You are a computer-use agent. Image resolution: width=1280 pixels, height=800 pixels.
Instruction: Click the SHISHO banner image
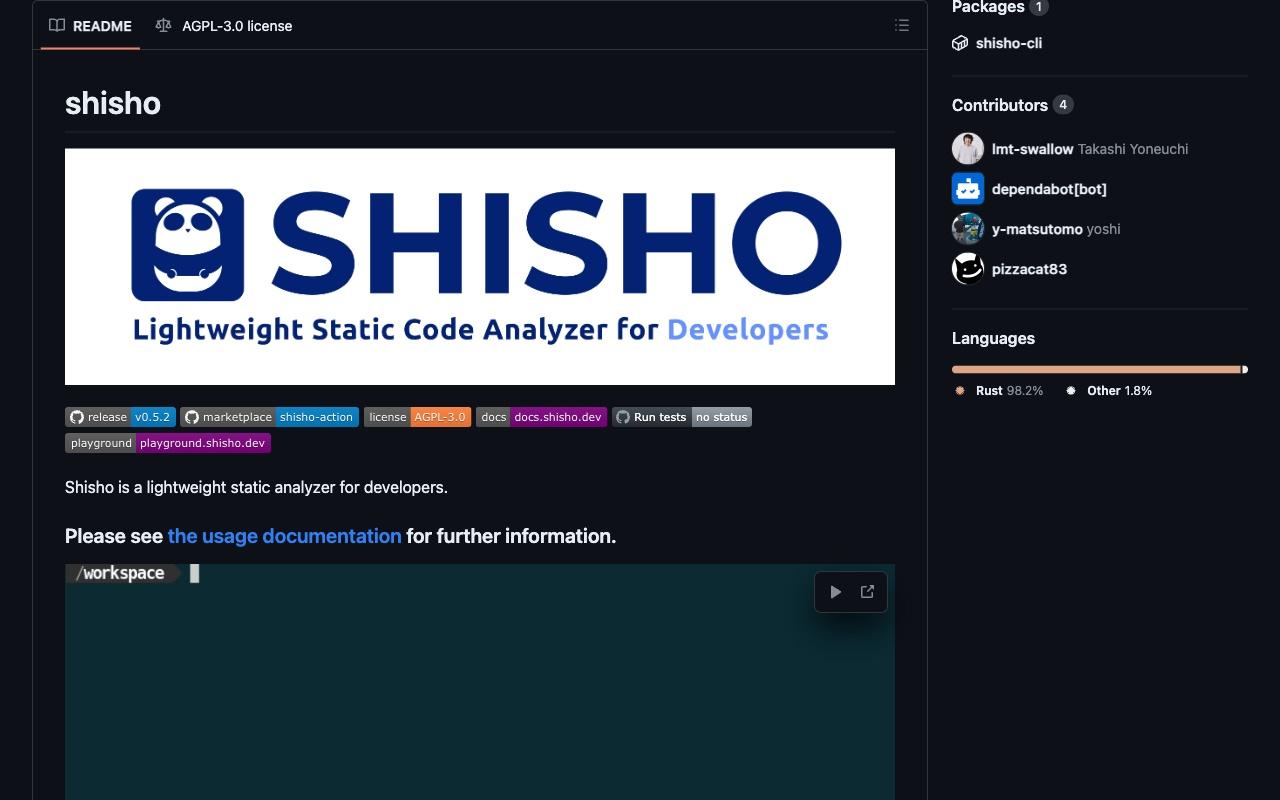pos(480,267)
